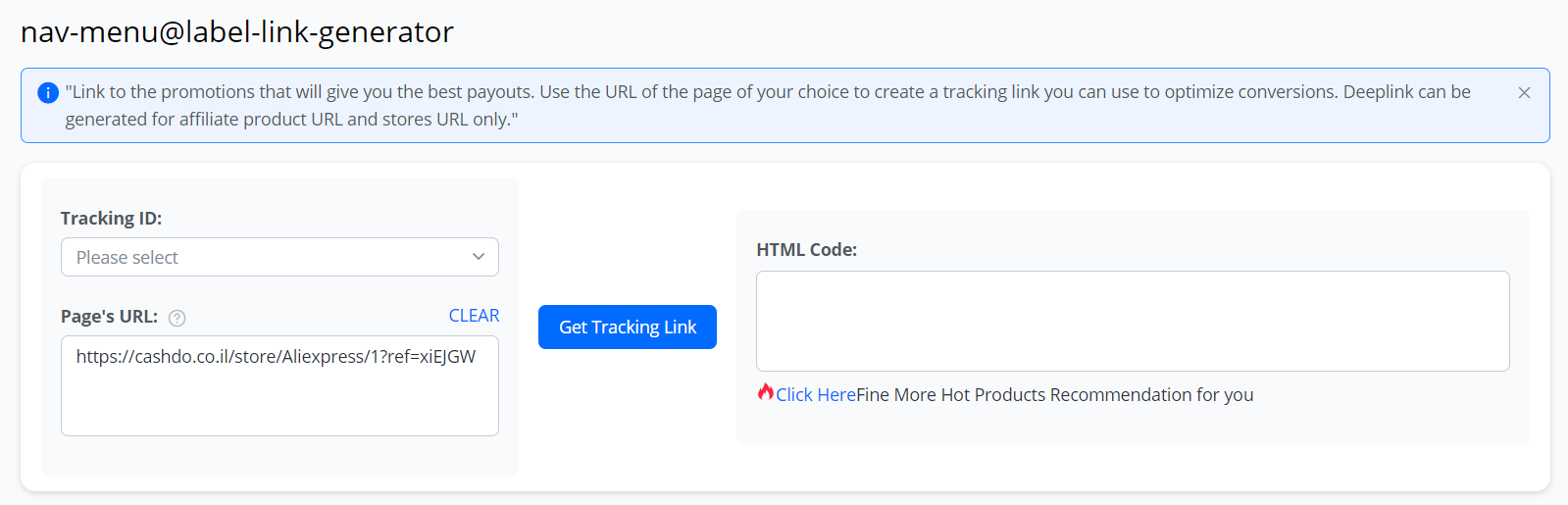Viewport: 1568px width, 505px height.
Task: Follow the Click Here link
Action: (816, 395)
